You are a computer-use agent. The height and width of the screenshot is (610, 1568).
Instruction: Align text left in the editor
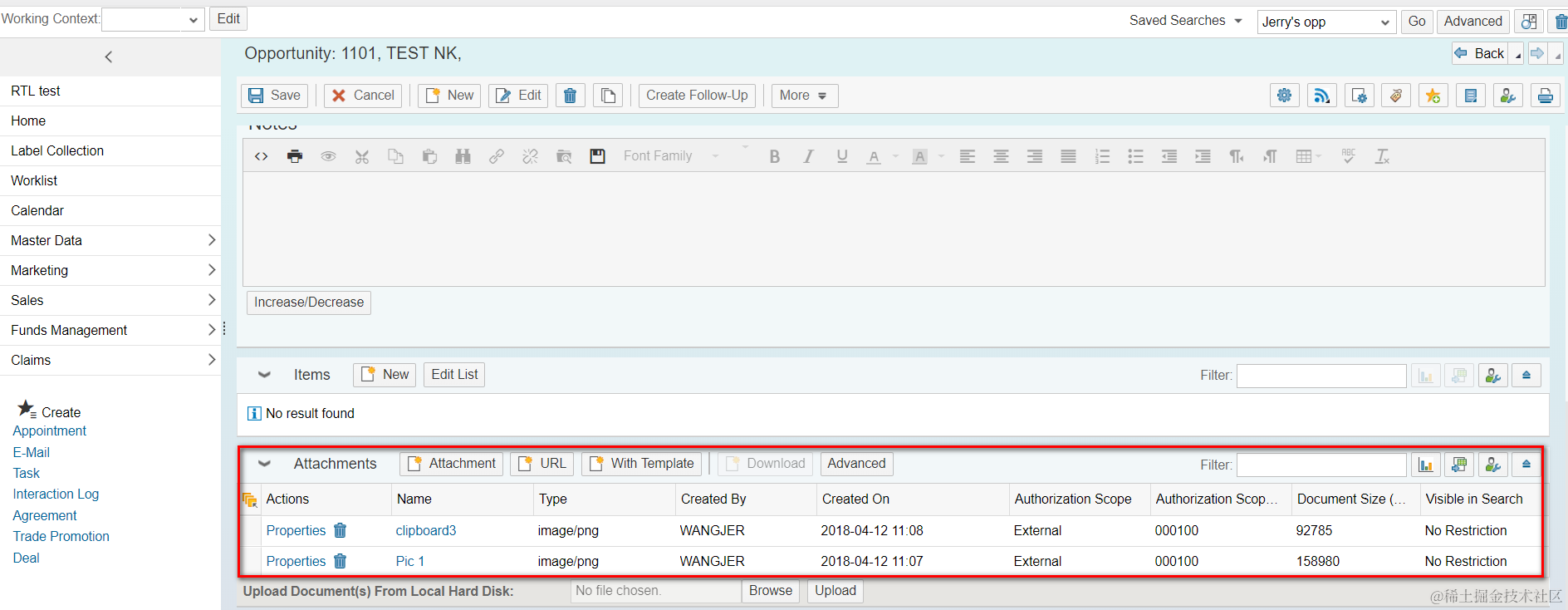tap(968, 156)
